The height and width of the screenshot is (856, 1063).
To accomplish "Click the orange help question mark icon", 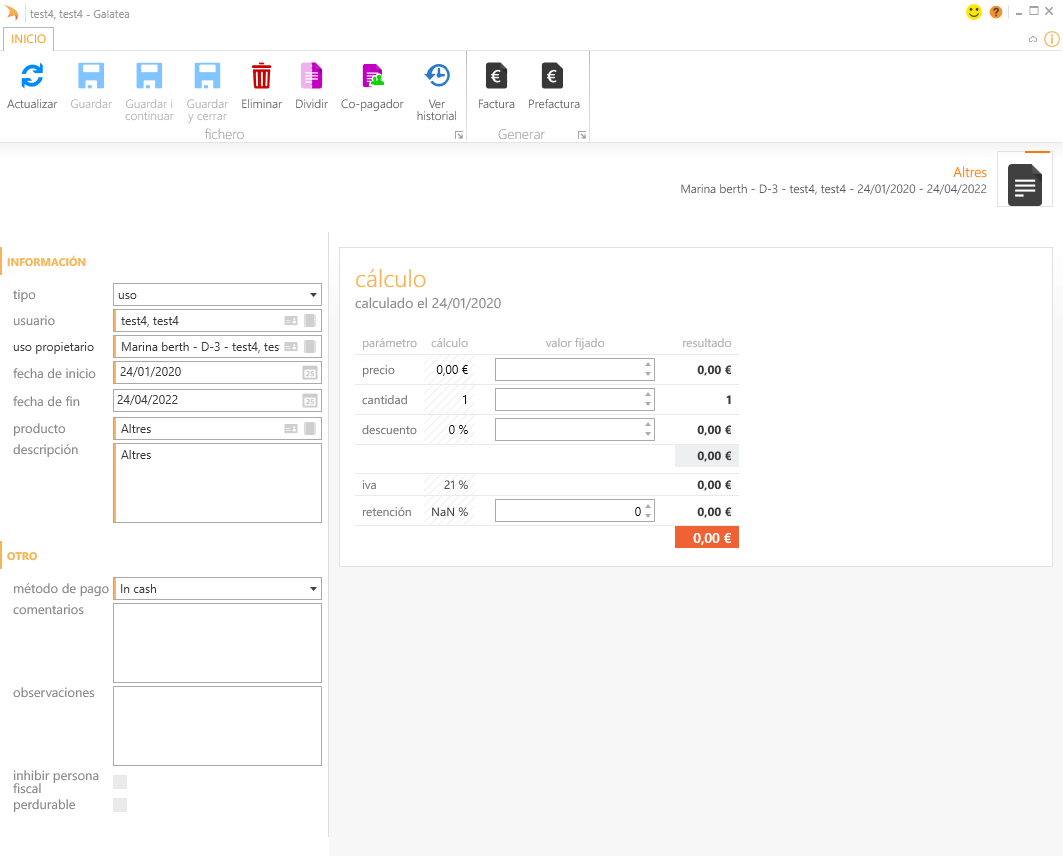I will 996,12.
